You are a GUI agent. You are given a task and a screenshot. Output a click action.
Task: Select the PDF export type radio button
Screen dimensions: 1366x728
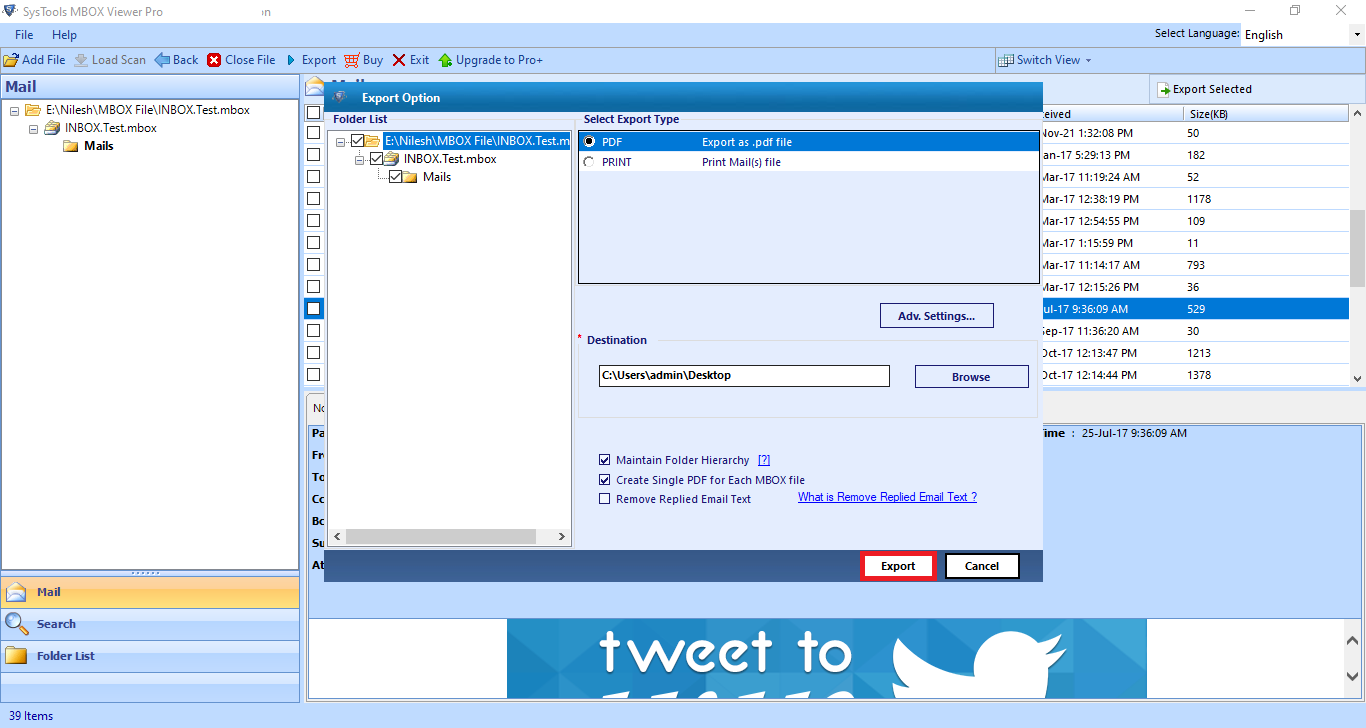pos(589,142)
